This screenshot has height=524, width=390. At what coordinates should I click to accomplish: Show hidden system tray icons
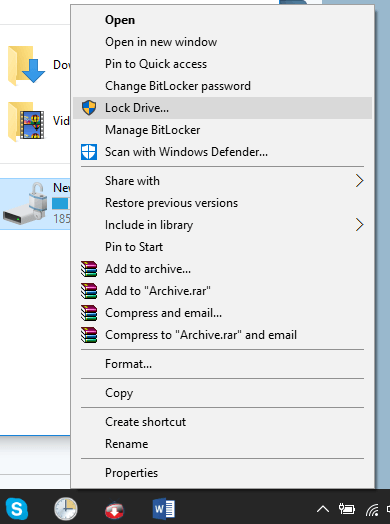click(323, 509)
